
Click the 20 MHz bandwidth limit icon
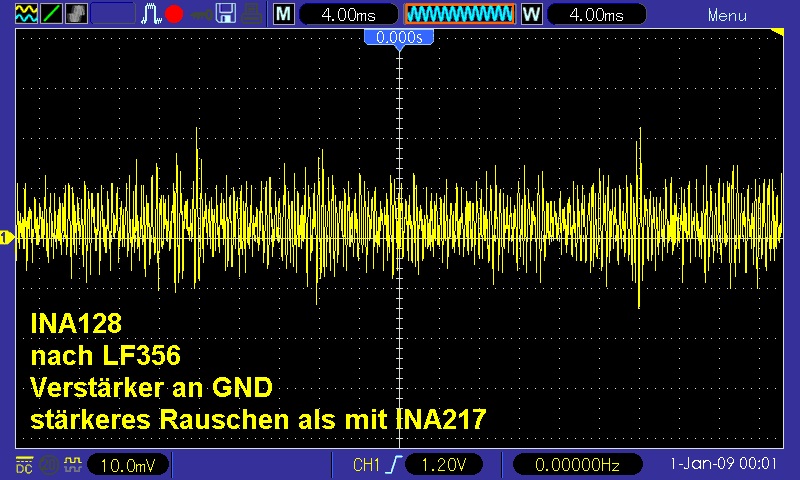coord(49,465)
